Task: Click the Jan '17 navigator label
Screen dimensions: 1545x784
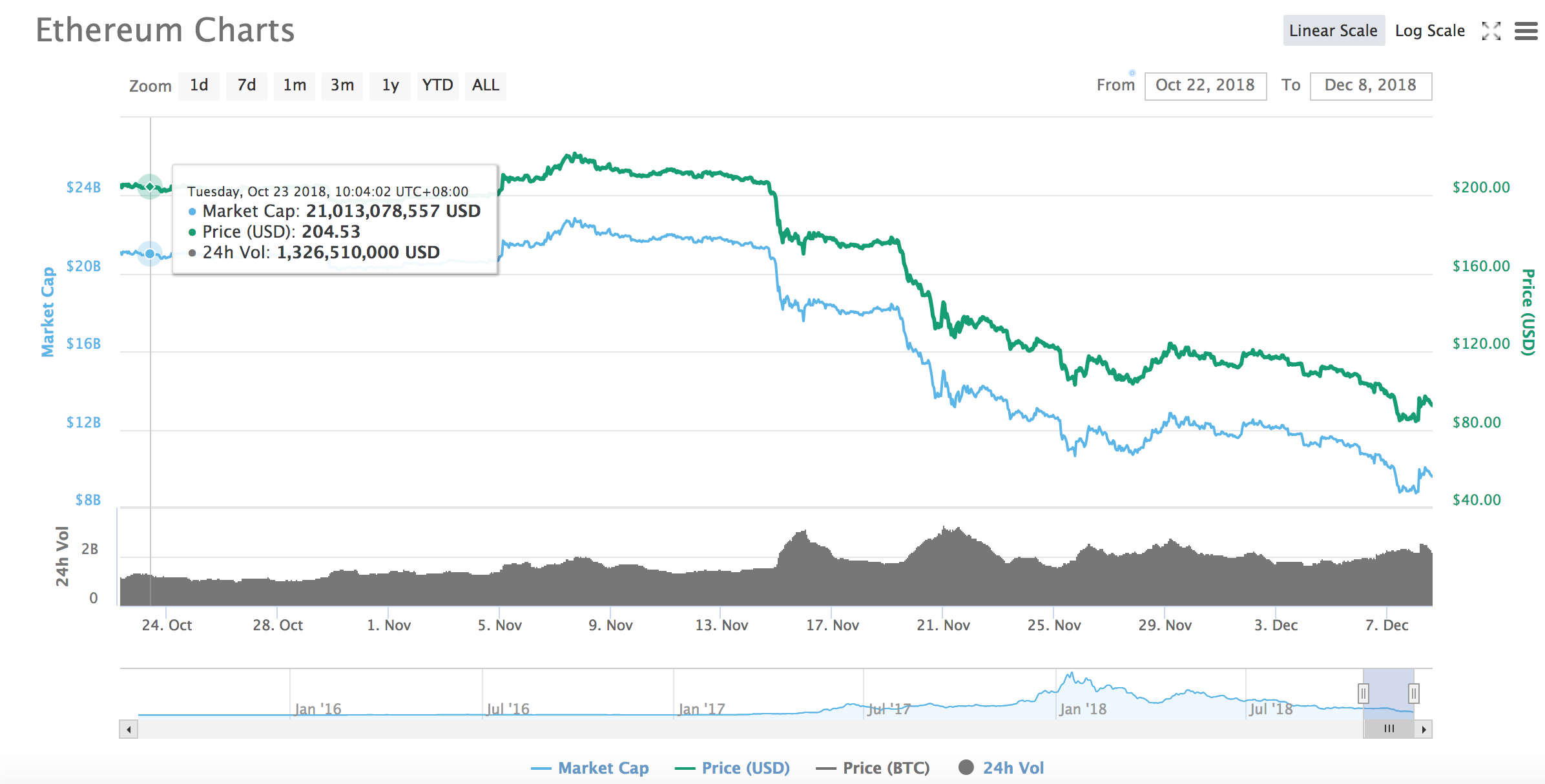Action: point(701,709)
